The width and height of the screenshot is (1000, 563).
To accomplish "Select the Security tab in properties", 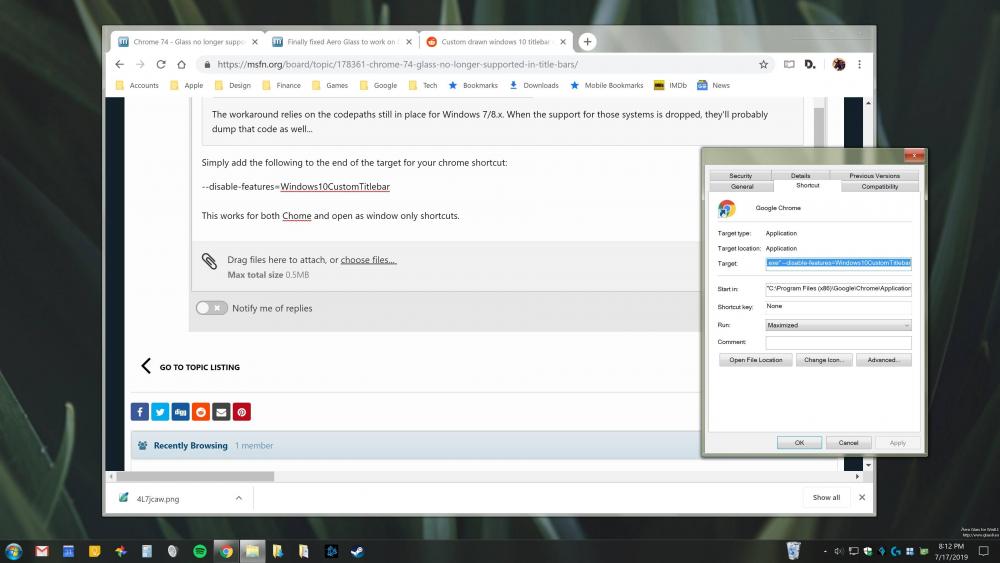I will point(740,176).
